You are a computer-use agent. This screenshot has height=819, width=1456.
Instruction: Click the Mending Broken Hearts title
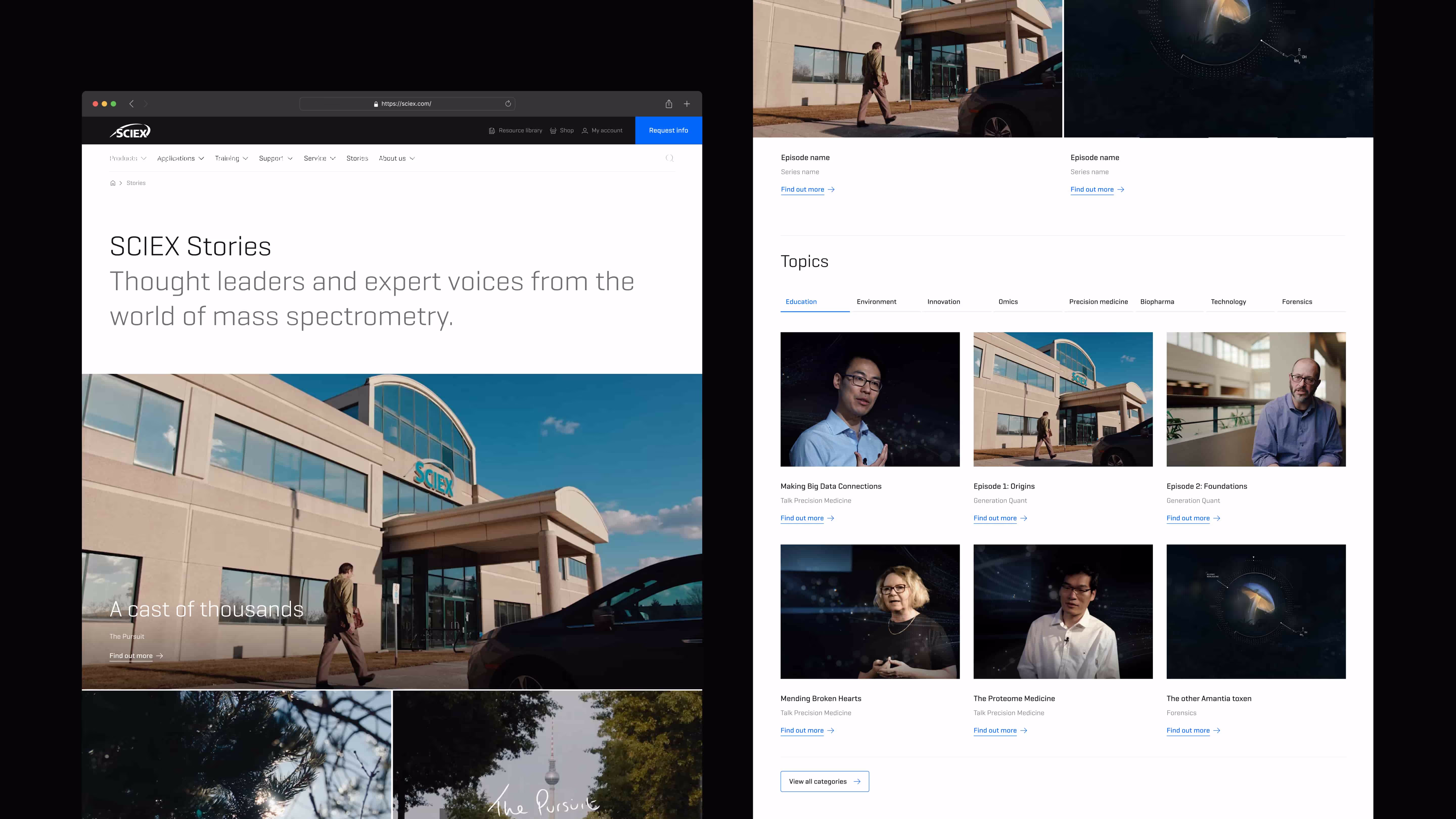pos(821,699)
